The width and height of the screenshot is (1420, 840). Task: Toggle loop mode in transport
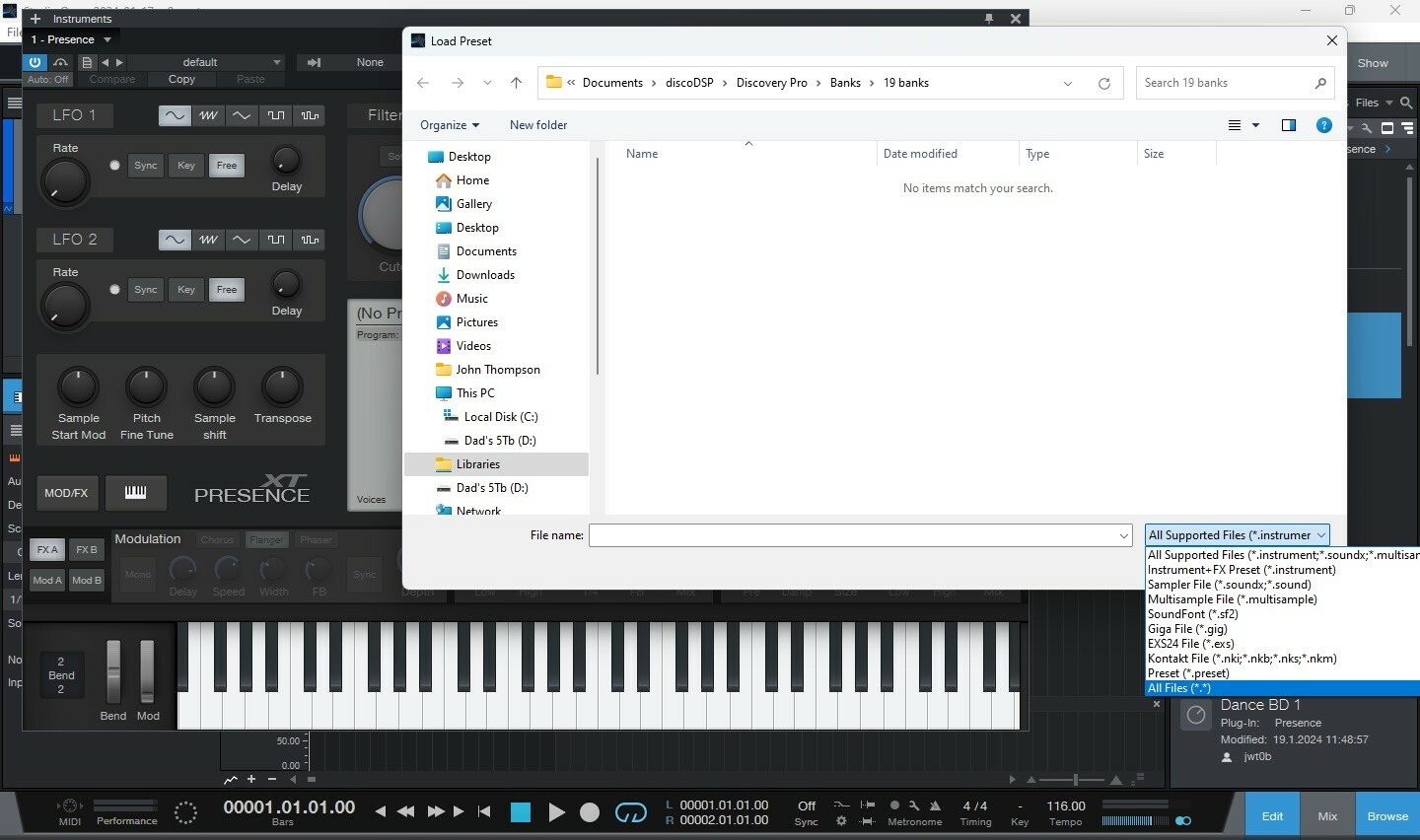pyautogui.click(x=631, y=812)
